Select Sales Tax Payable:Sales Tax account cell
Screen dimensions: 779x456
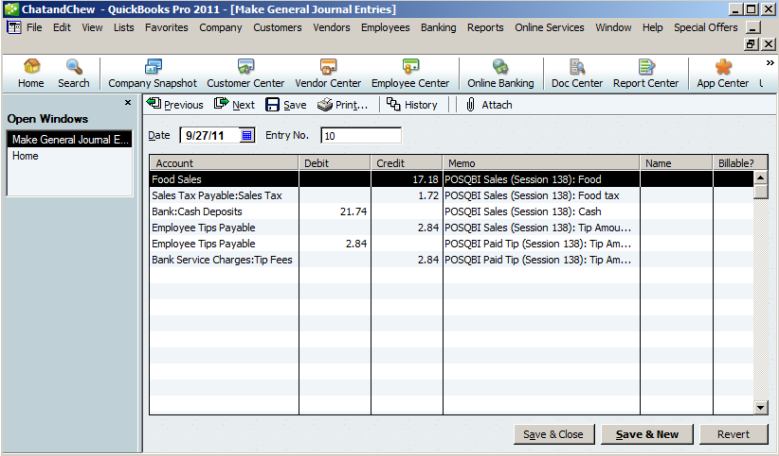click(224, 195)
